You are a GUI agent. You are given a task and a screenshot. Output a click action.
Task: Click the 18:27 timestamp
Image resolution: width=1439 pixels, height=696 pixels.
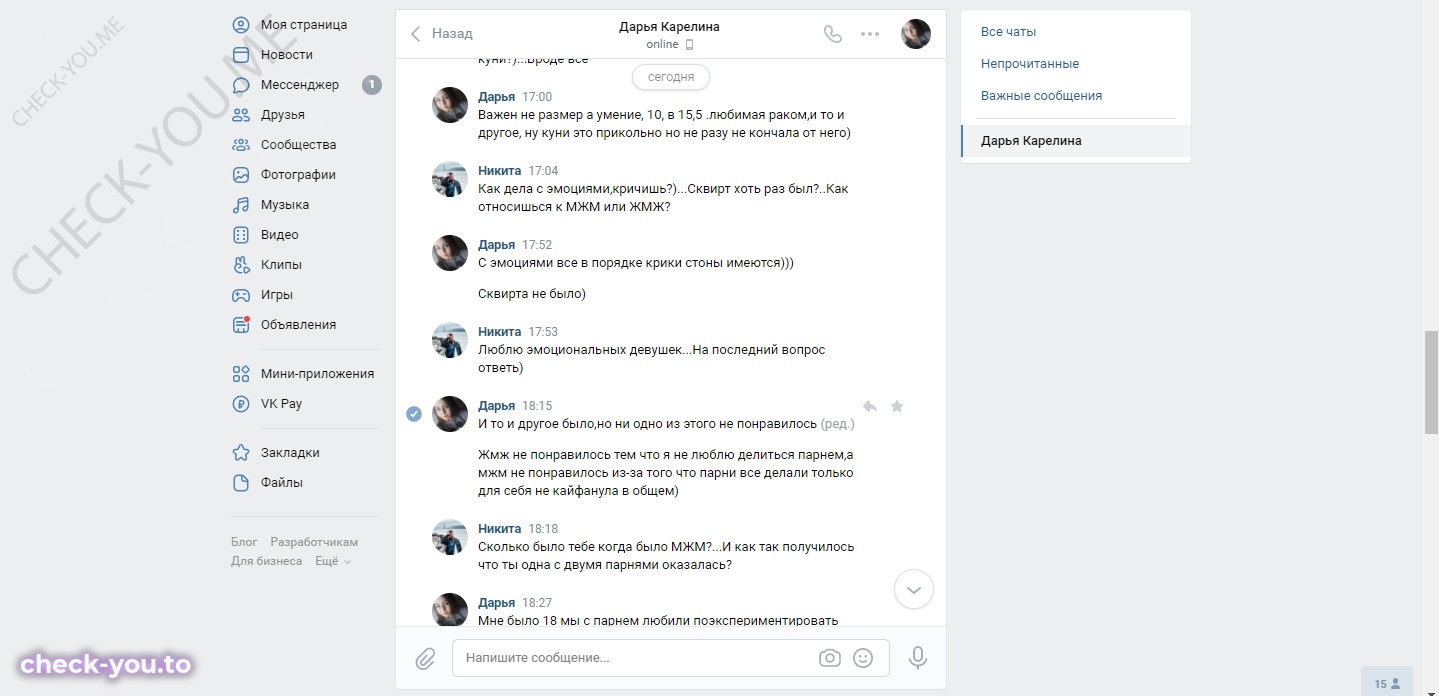tap(537, 603)
